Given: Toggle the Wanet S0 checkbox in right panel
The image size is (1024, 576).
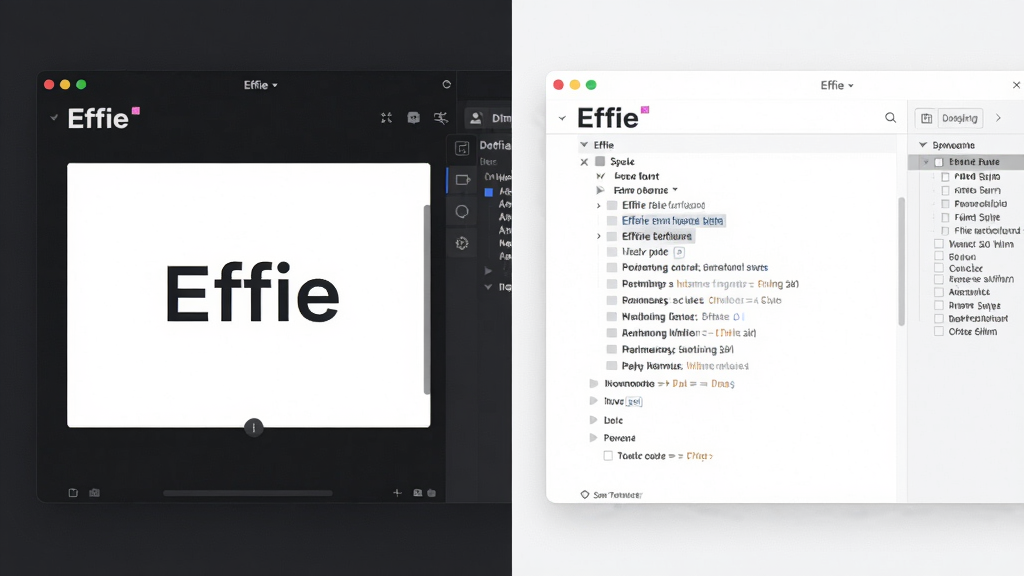Looking at the screenshot, I should (x=938, y=244).
